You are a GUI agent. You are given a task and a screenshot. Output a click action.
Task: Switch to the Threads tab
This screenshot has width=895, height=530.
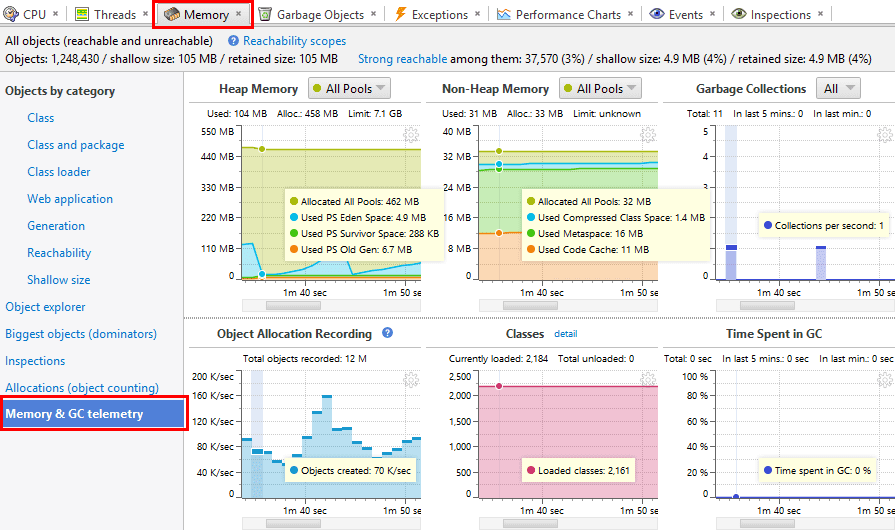106,14
